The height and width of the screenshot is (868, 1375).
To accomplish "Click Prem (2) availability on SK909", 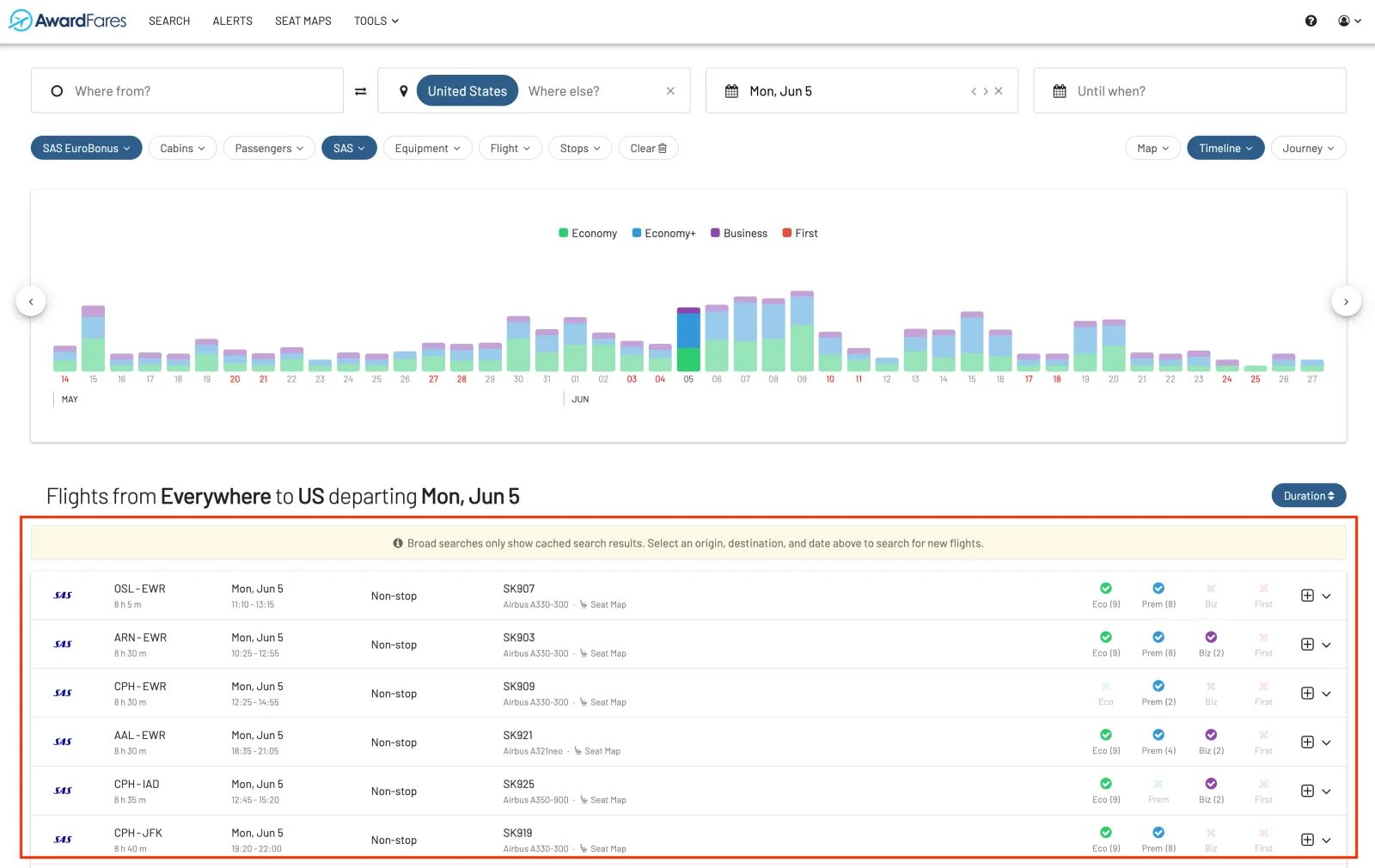I will click(1158, 694).
